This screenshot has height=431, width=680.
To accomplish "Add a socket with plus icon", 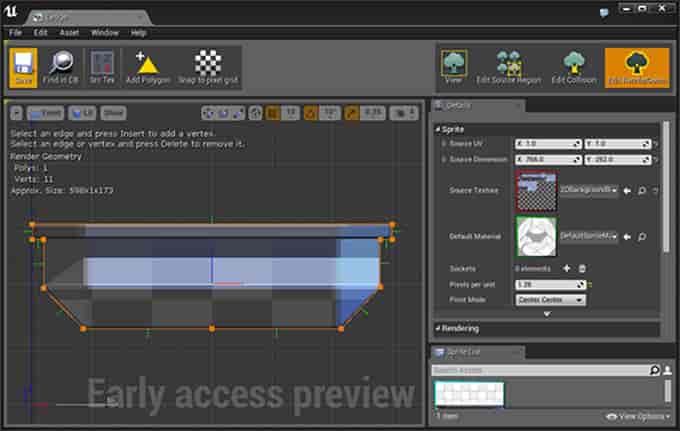I will 567,269.
